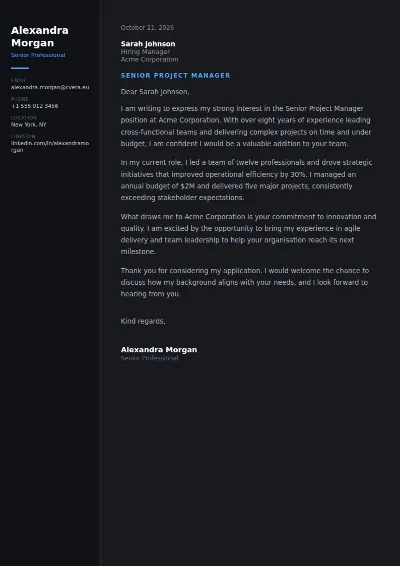The image size is (400, 566).
Task: Click the Kind regards closing
Action: point(143,321)
